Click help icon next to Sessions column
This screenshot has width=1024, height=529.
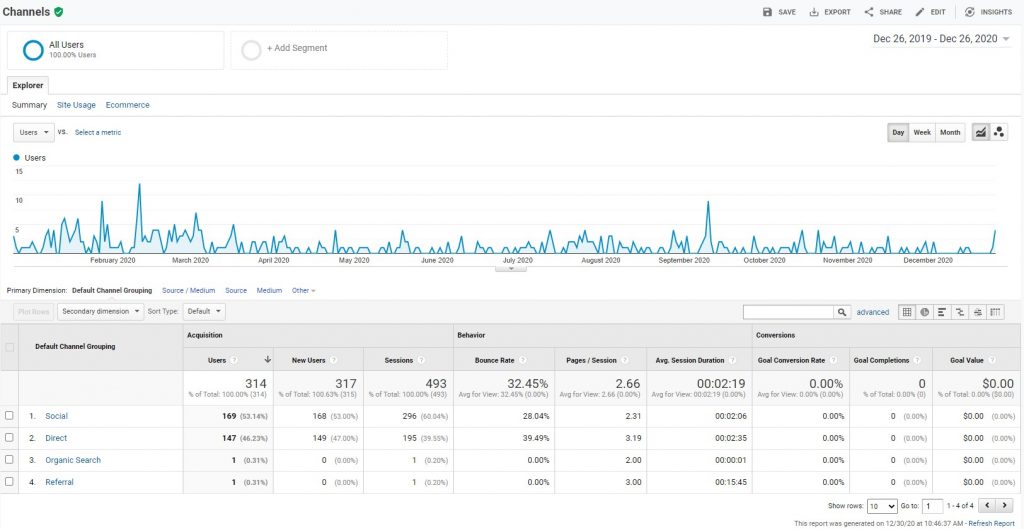click(421, 361)
